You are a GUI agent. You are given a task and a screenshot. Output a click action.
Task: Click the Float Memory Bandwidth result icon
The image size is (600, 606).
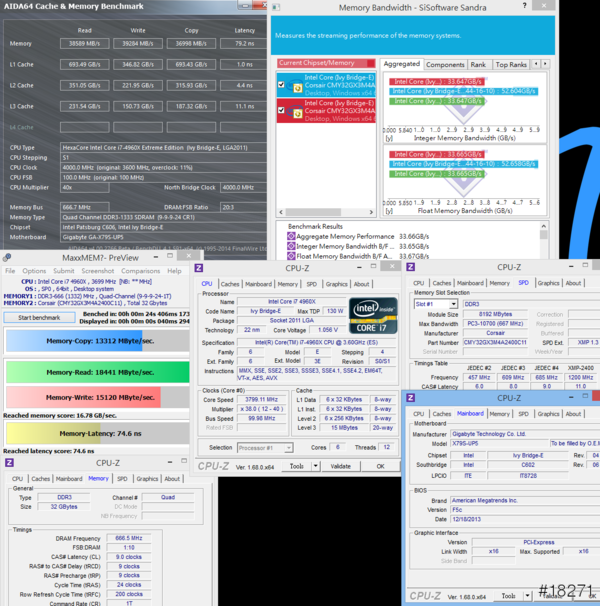[x=291, y=256]
